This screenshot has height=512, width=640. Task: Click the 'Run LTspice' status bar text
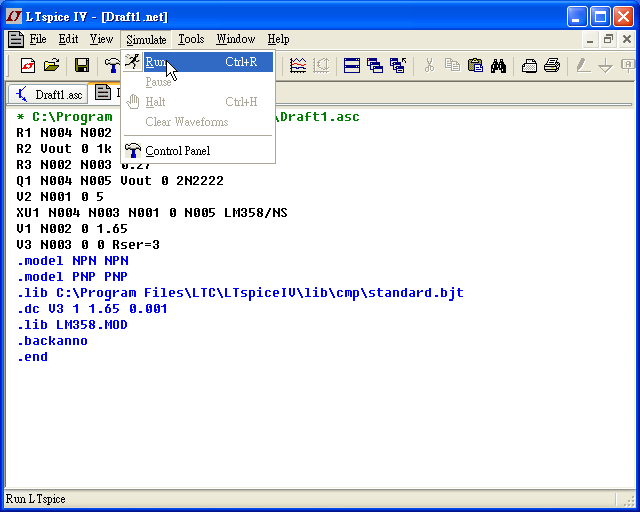click(36, 499)
